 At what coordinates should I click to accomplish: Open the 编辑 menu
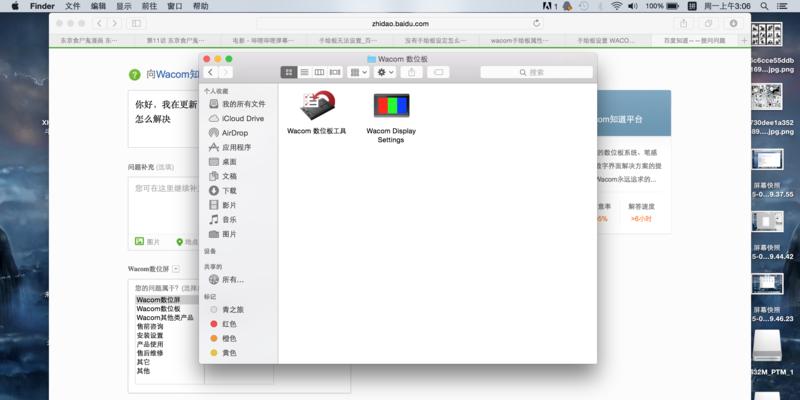98,6
